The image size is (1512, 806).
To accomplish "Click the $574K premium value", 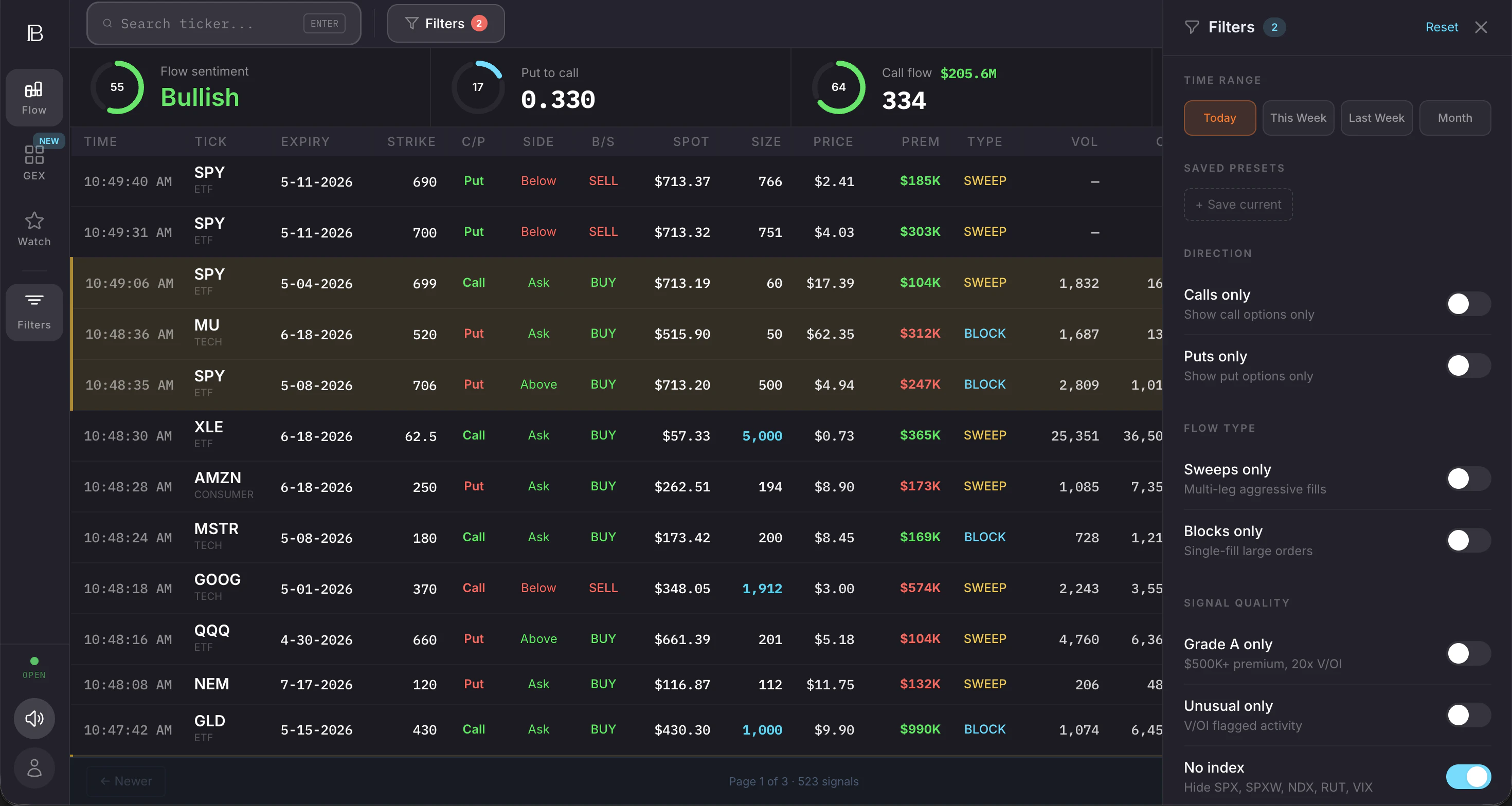I will pos(921,588).
